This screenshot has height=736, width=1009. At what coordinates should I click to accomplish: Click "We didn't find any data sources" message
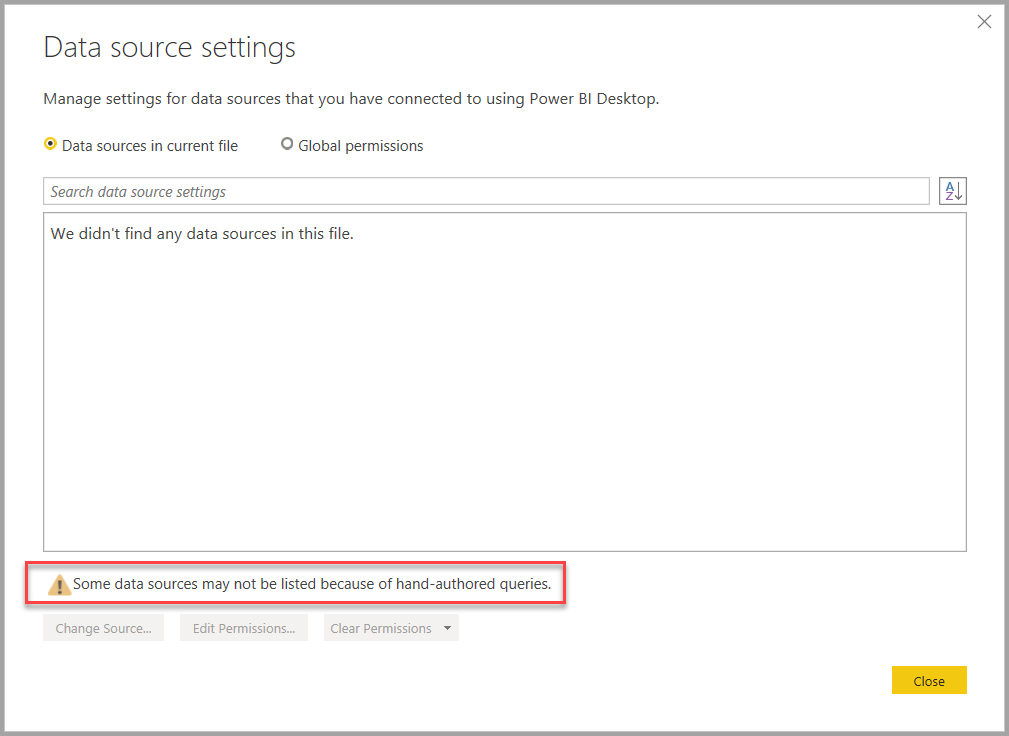202,234
